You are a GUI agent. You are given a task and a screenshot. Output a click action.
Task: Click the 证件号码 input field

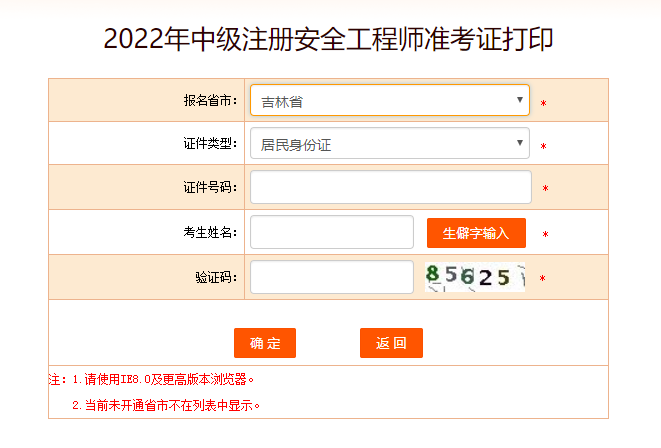coord(390,187)
